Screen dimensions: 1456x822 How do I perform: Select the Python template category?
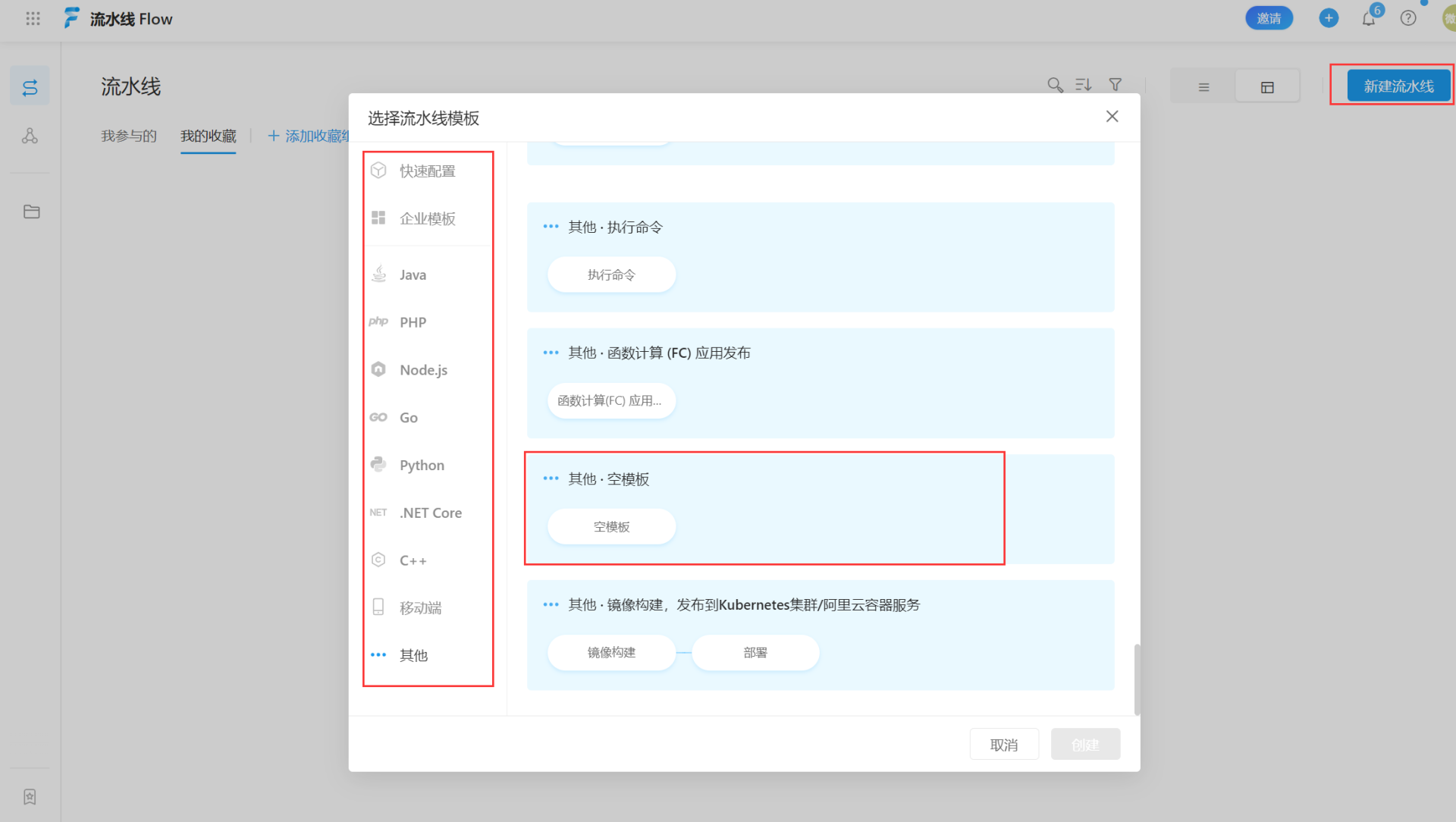coord(422,465)
